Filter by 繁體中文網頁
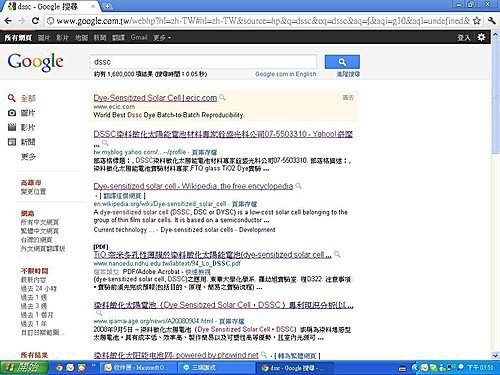This screenshot has width=500, height=375. pyautogui.click(x=40, y=231)
